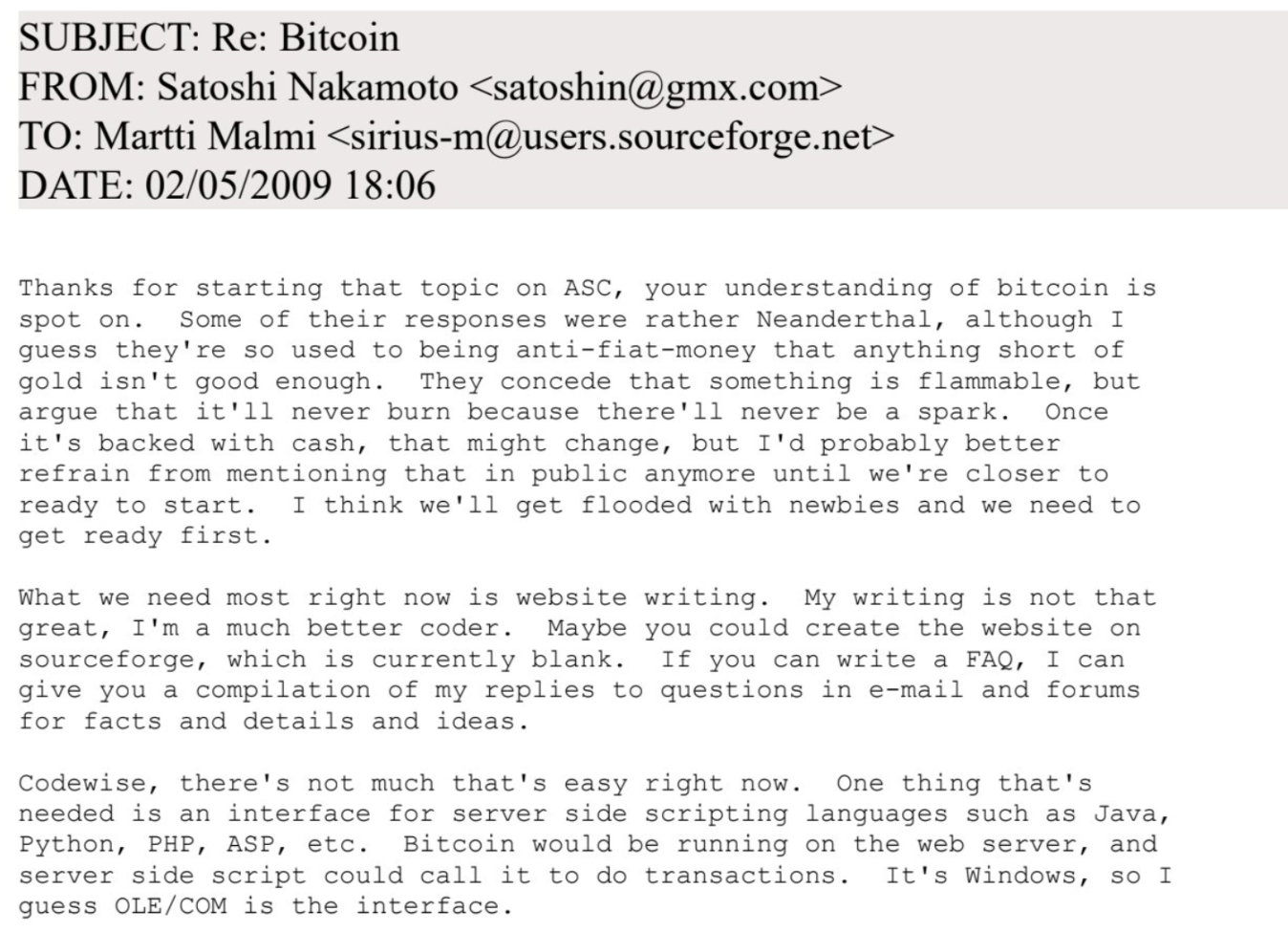Click the sender name Satoshi Nakamoto
Image resolution: width=1288 pixels, height=932 pixels.
click(307, 87)
